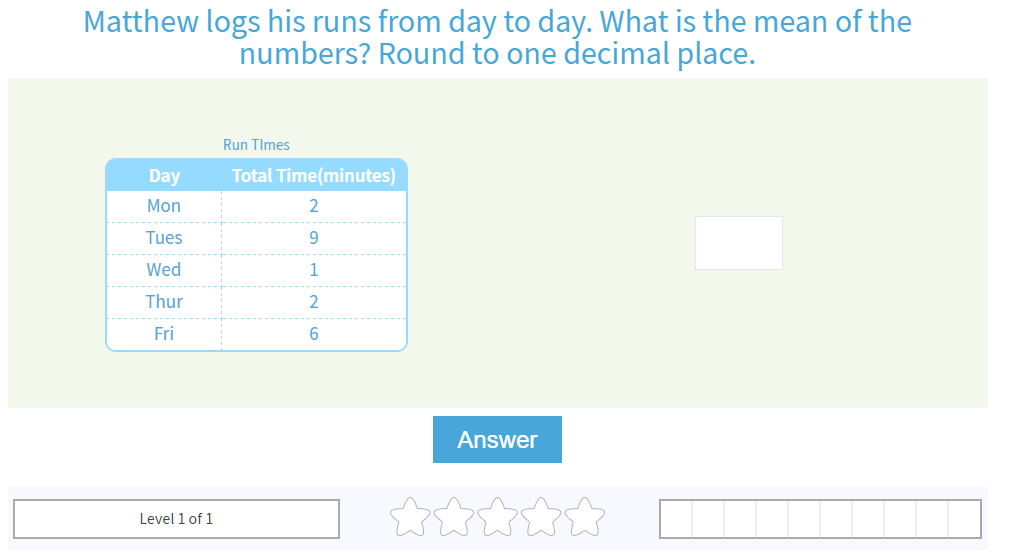Focus the mean answer input box
Screen dimensions: 1011x556
point(738,243)
